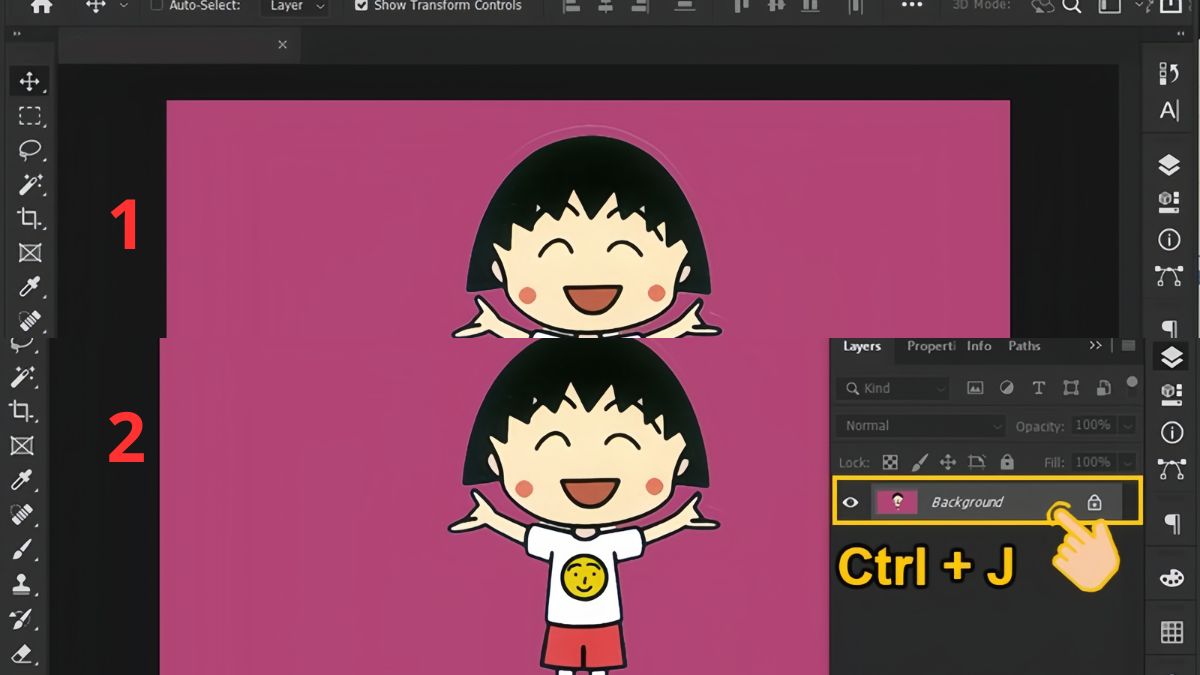1200x675 pixels.
Task: Enable the Auto-Select checkbox
Action: point(156,5)
